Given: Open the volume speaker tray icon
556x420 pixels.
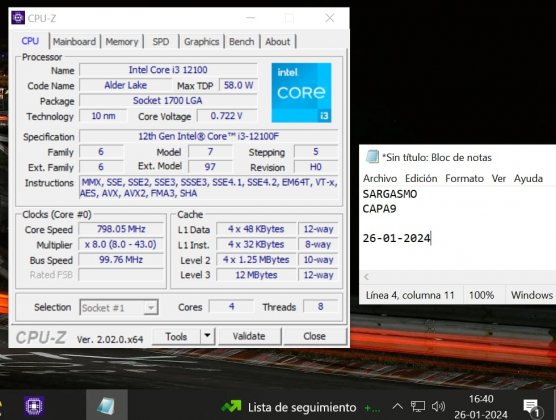Looking at the screenshot, I should click(438, 406).
